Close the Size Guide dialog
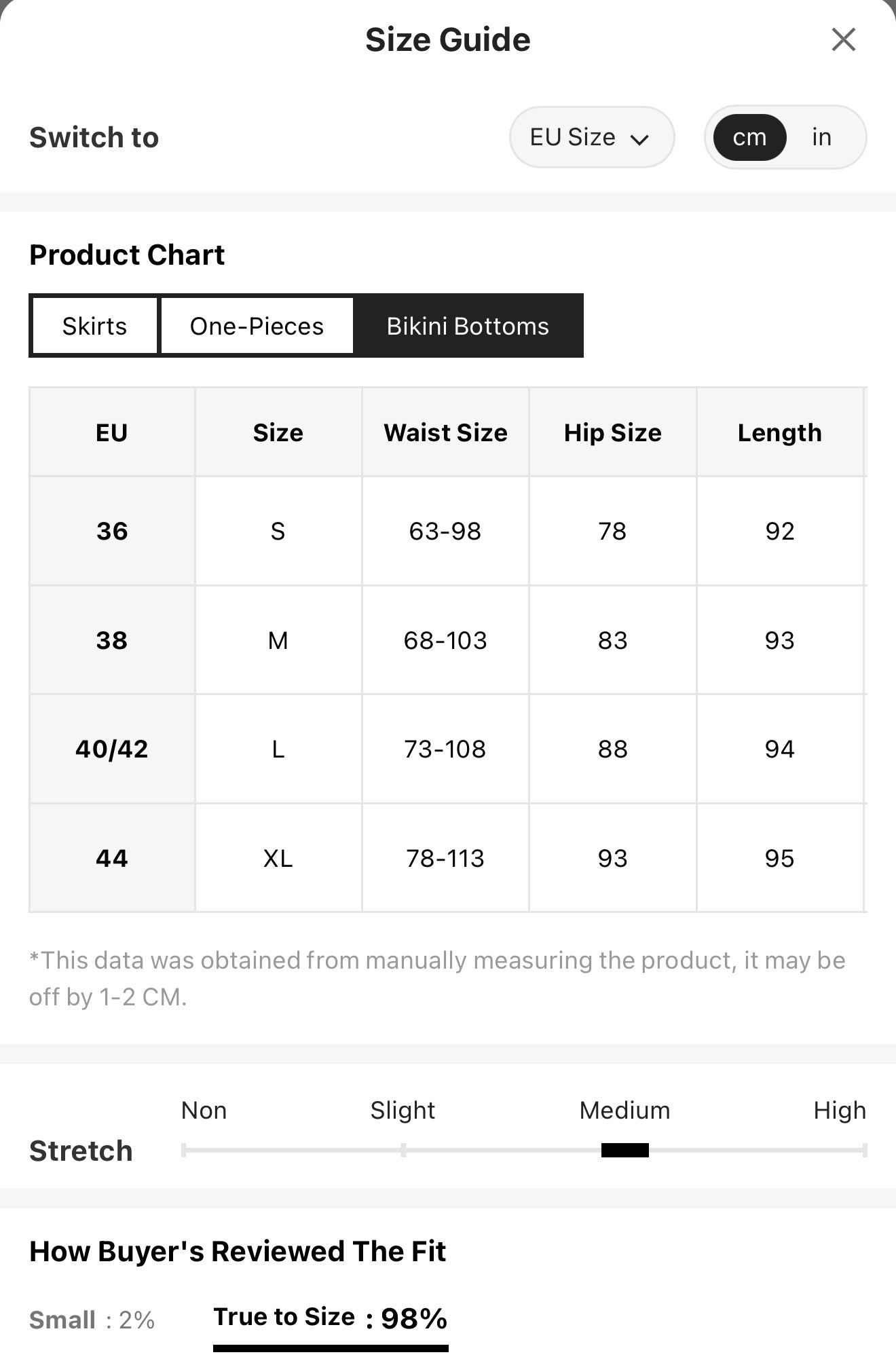The image size is (896, 1359). (x=843, y=39)
